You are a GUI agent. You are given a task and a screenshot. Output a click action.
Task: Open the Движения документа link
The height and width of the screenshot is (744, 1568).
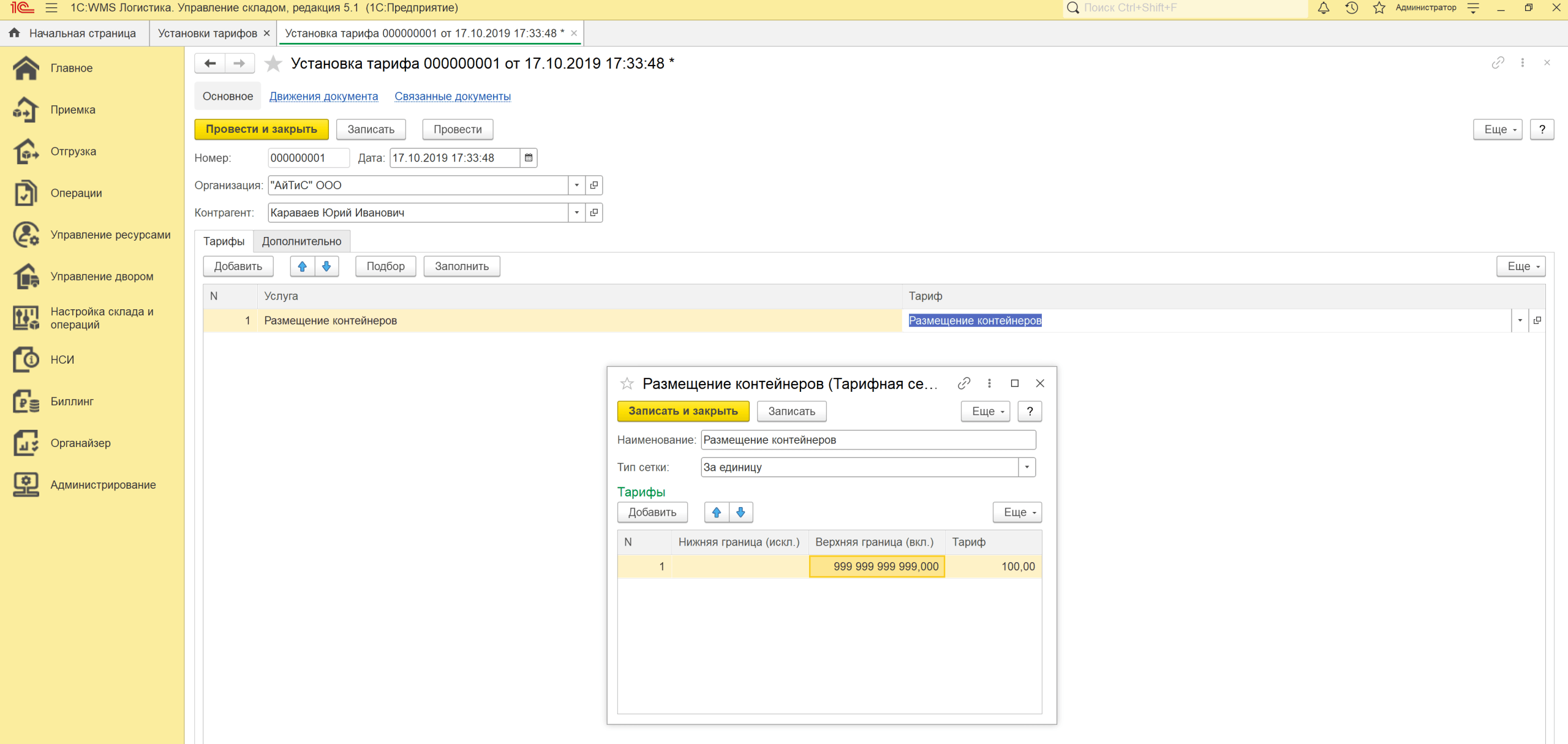coord(323,97)
